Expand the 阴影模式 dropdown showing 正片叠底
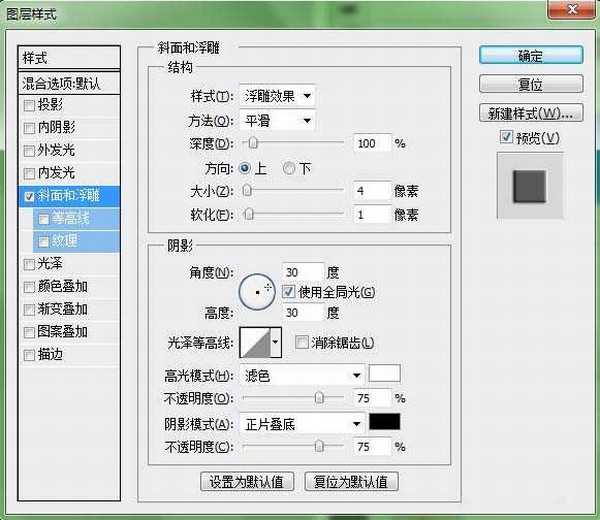 tap(302, 423)
